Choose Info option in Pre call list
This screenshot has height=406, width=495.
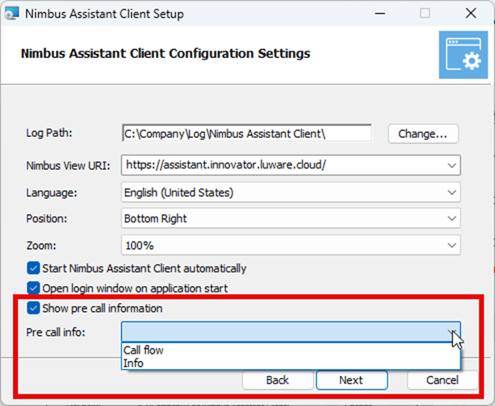coord(291,363)
